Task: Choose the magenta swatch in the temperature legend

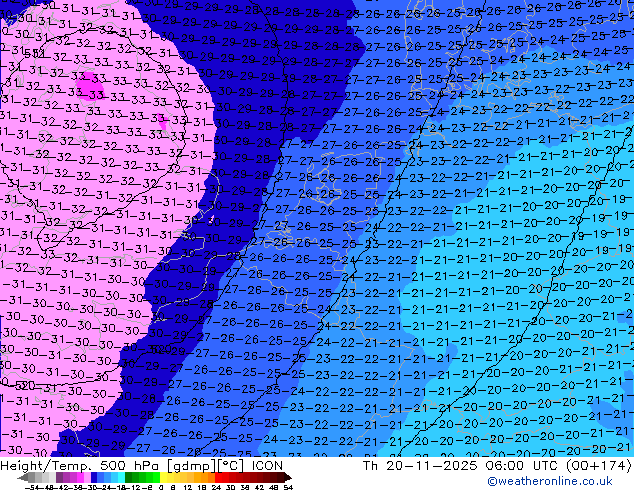Action: (x=80, y=477)
